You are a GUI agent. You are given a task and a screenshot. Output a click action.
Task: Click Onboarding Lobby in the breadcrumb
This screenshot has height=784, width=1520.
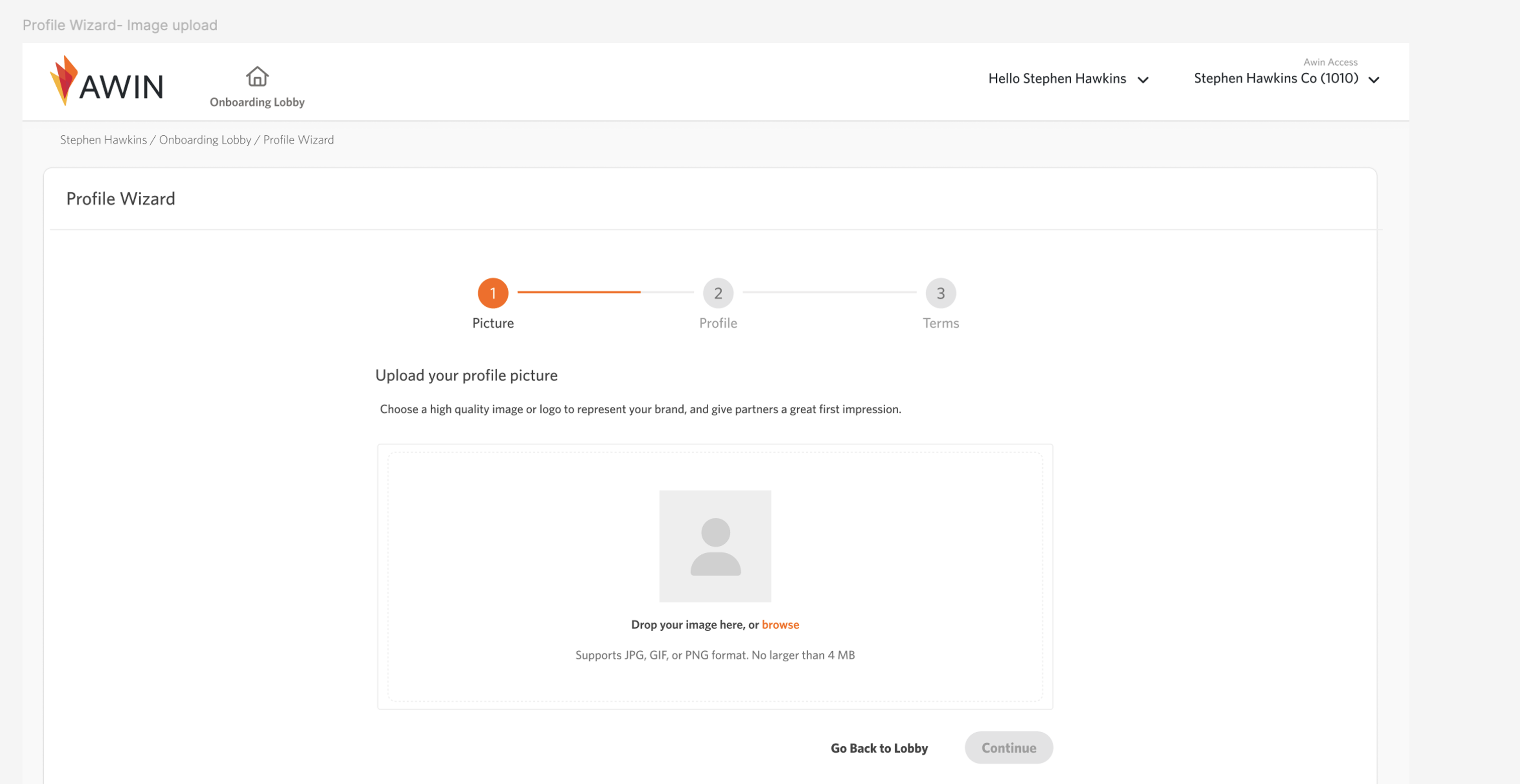(x=205, y=140)
